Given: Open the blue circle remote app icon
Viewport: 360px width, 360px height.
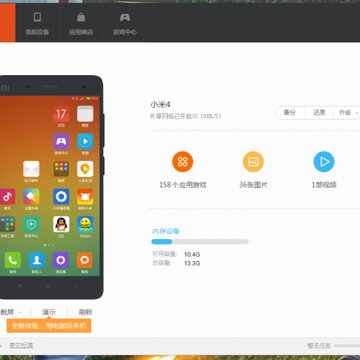Looking at the screenshot, I should 61,197.
